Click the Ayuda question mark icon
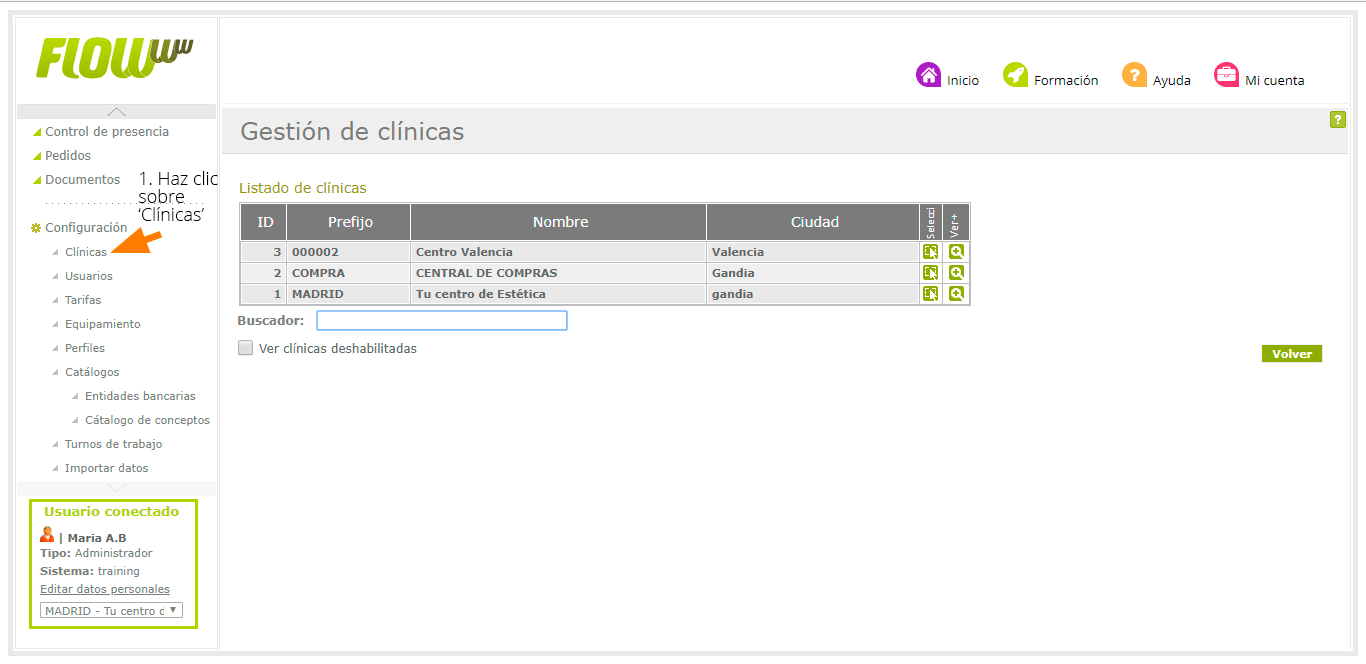Screen dimensions: 1366x664 pos(1134,75)
